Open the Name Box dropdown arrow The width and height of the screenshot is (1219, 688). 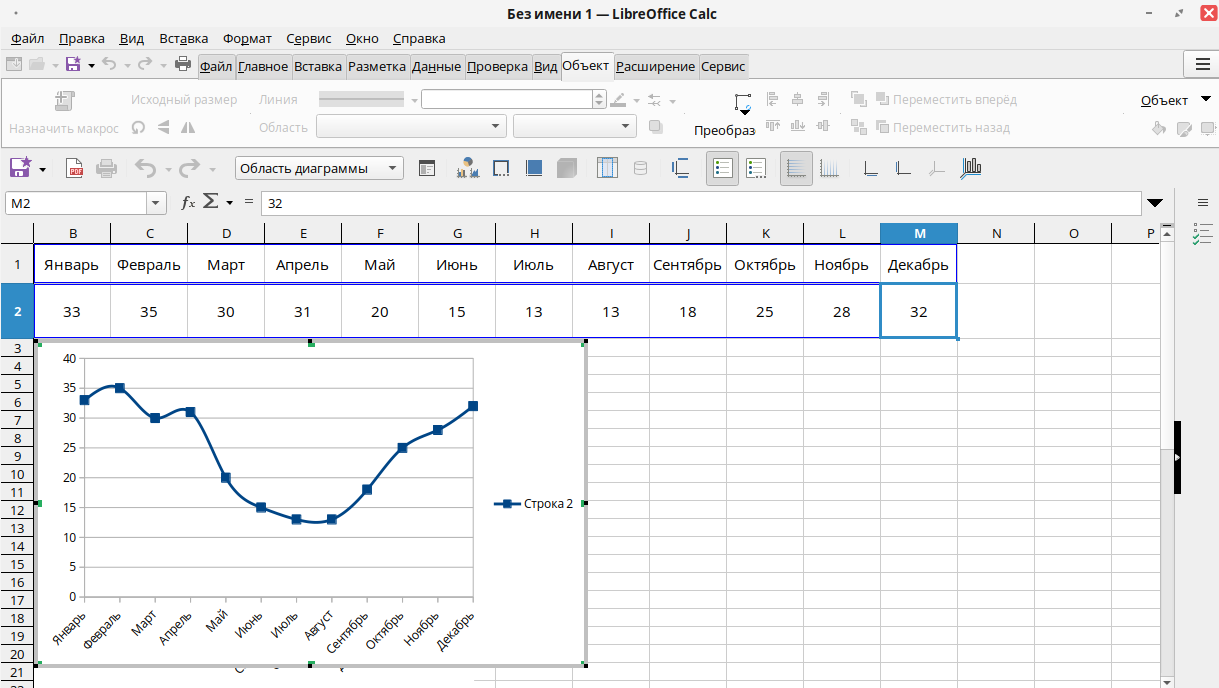click(156, 203)
